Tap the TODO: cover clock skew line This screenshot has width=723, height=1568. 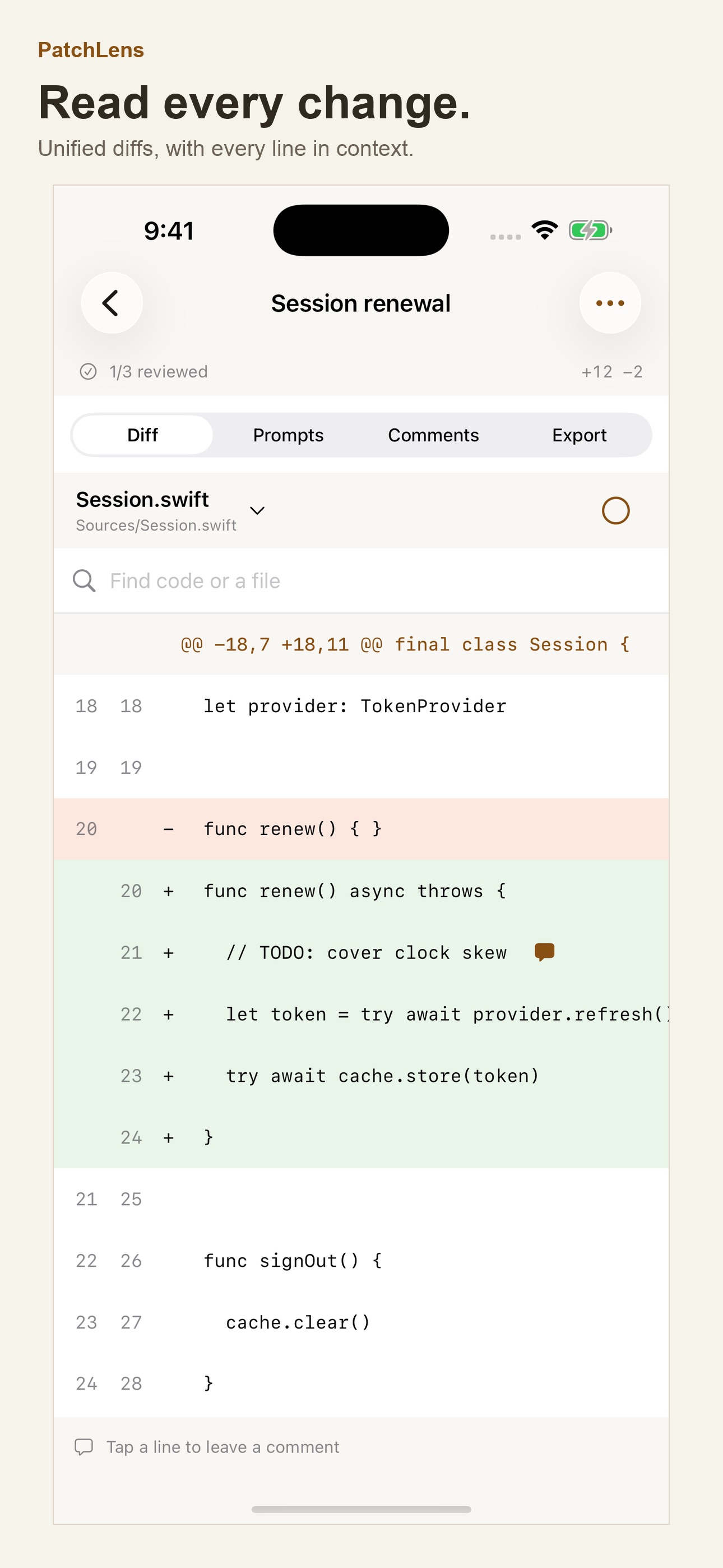coord(361,952)
